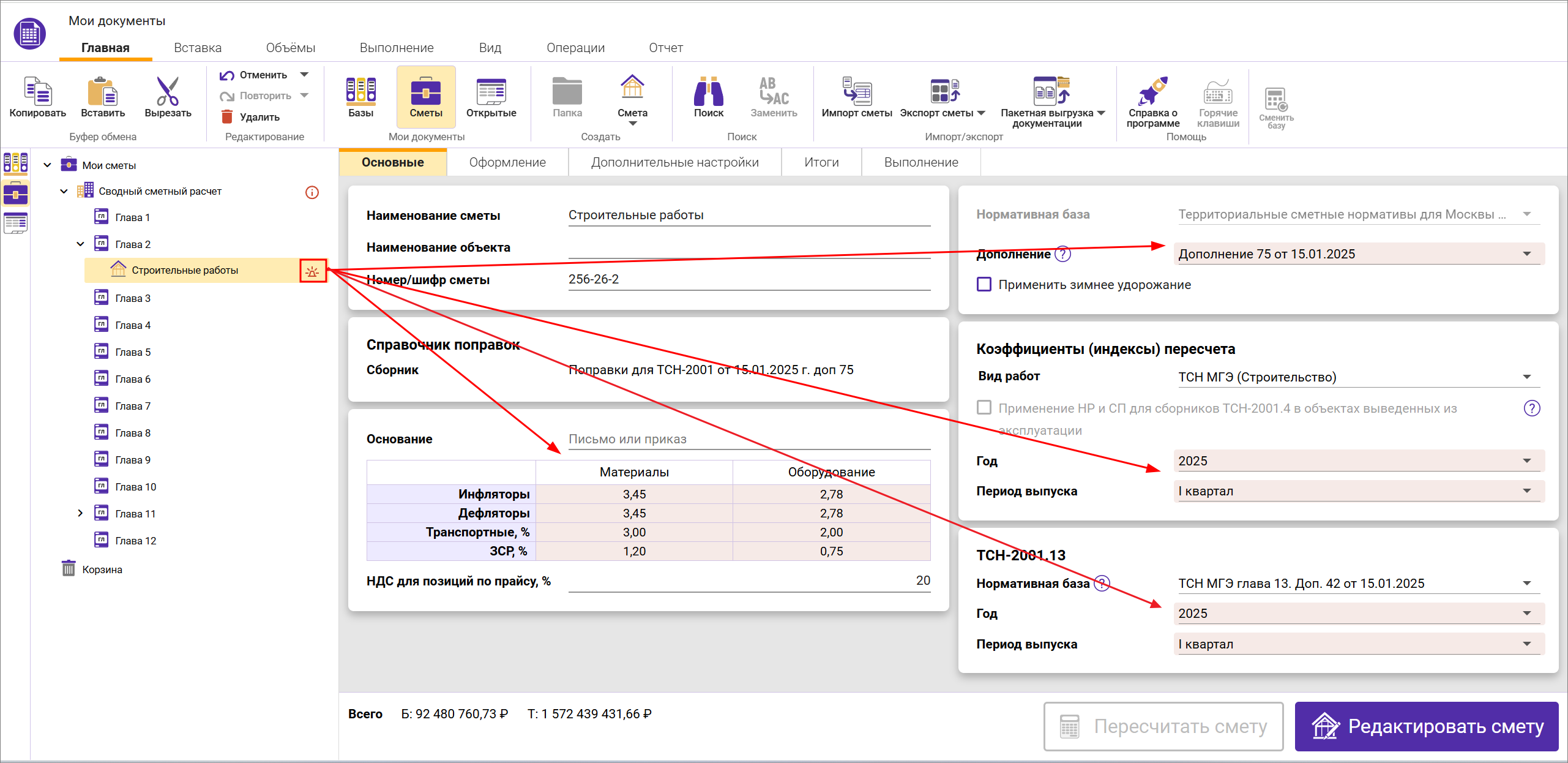Open Справка о программе rocket icon
This screenshot has height=763, width=1568.
[x=1152, y=92]
